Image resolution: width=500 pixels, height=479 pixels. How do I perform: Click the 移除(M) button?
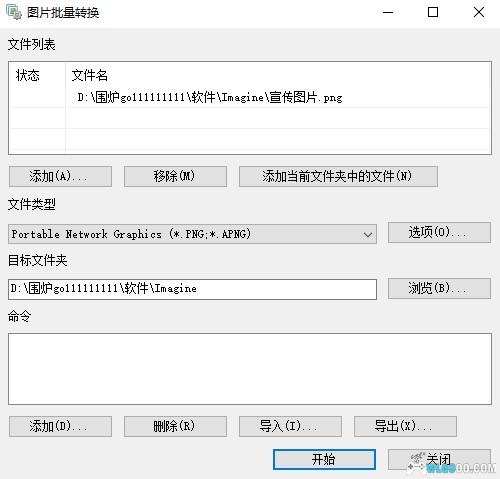tap(175, 176)
